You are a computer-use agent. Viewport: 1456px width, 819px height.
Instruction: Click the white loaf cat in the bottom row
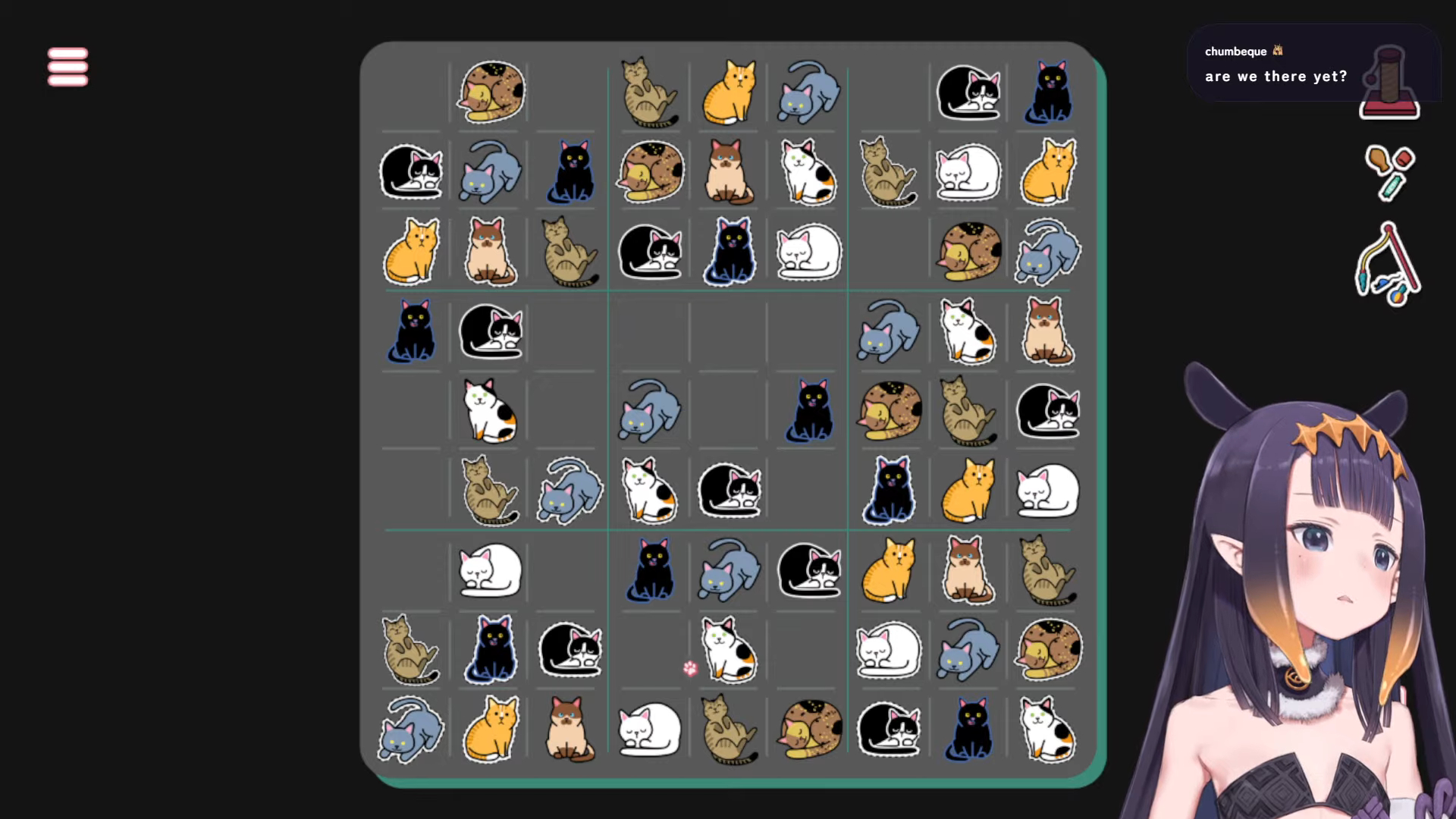[x=649, y=730]
